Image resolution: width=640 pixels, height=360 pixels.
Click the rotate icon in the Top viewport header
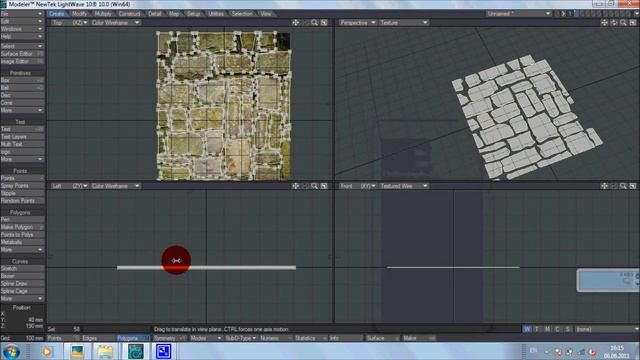[x=305, y=23]
